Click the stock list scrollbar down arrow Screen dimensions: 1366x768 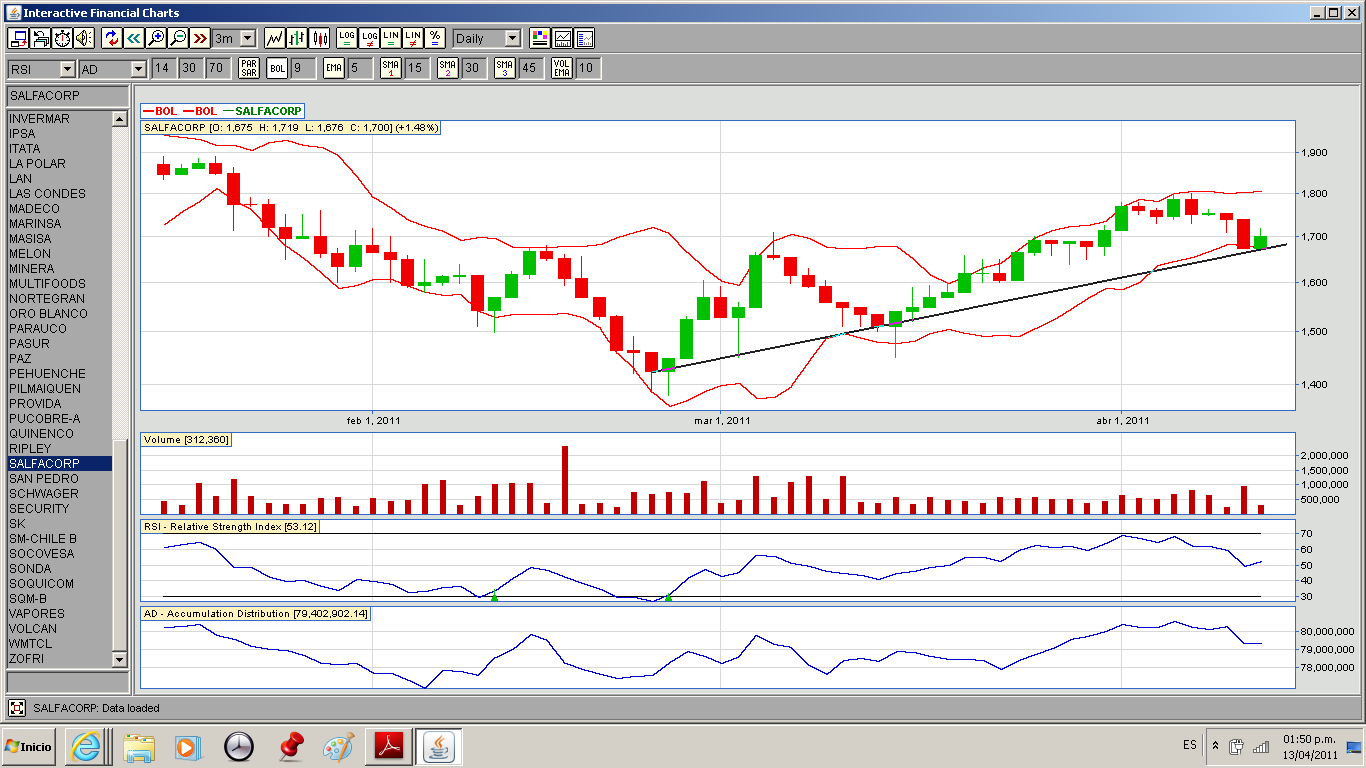[120, 660]
